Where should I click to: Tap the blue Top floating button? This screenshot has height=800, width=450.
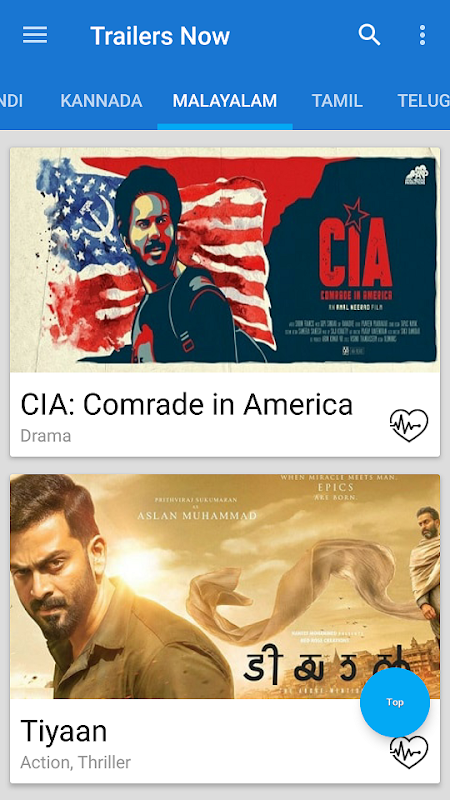pos(395,702)
